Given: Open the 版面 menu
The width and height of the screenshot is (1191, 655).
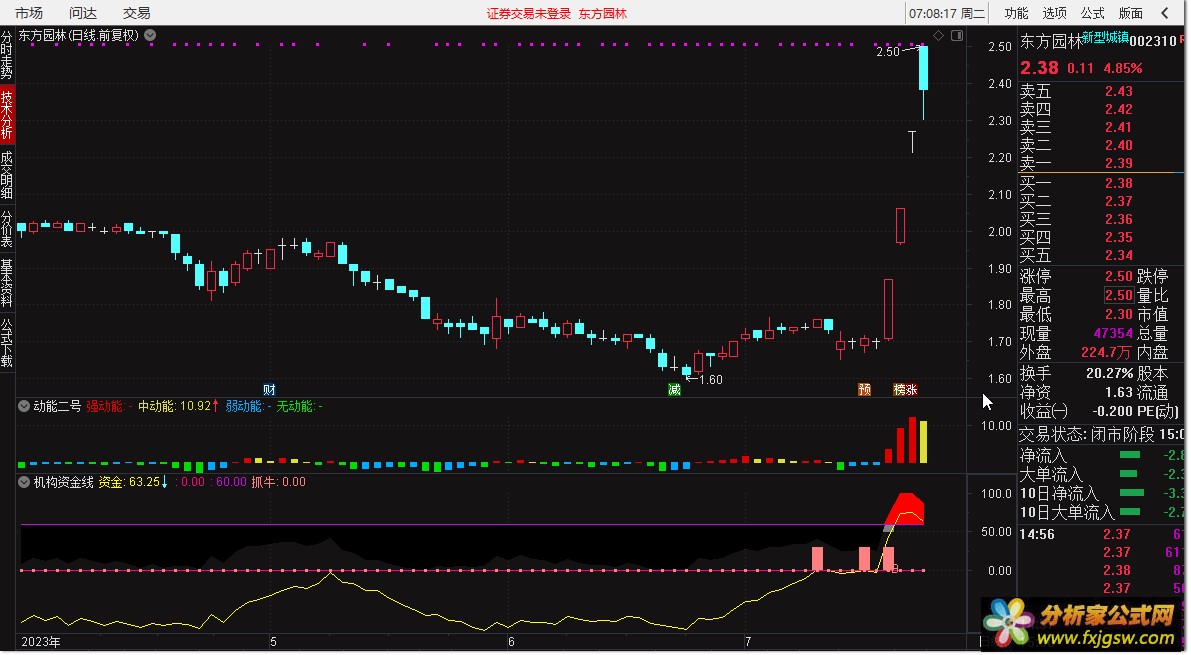Looking at the screenshot, I should pyautogui.click(x=1130, y=13).
